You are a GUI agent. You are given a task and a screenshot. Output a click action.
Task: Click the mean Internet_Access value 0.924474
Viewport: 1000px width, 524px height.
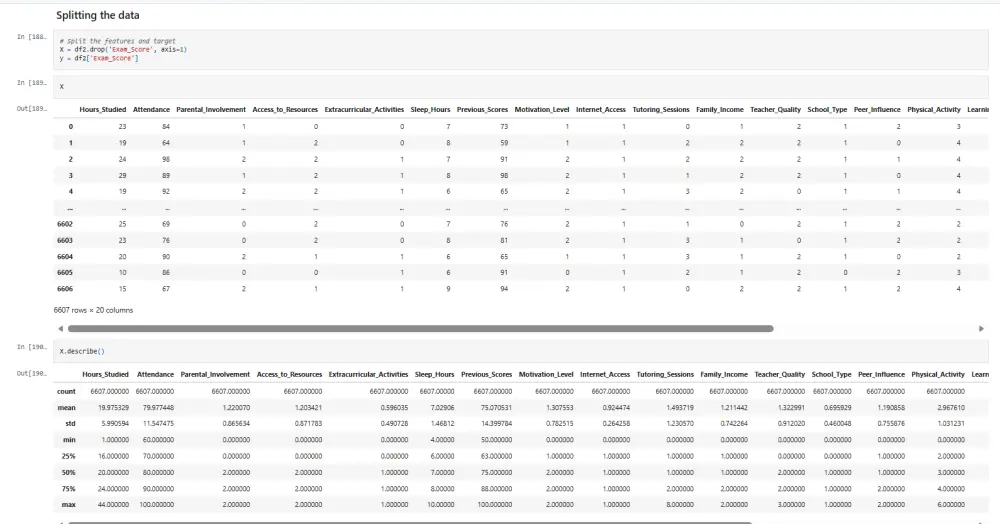click(x=615, y=408)
